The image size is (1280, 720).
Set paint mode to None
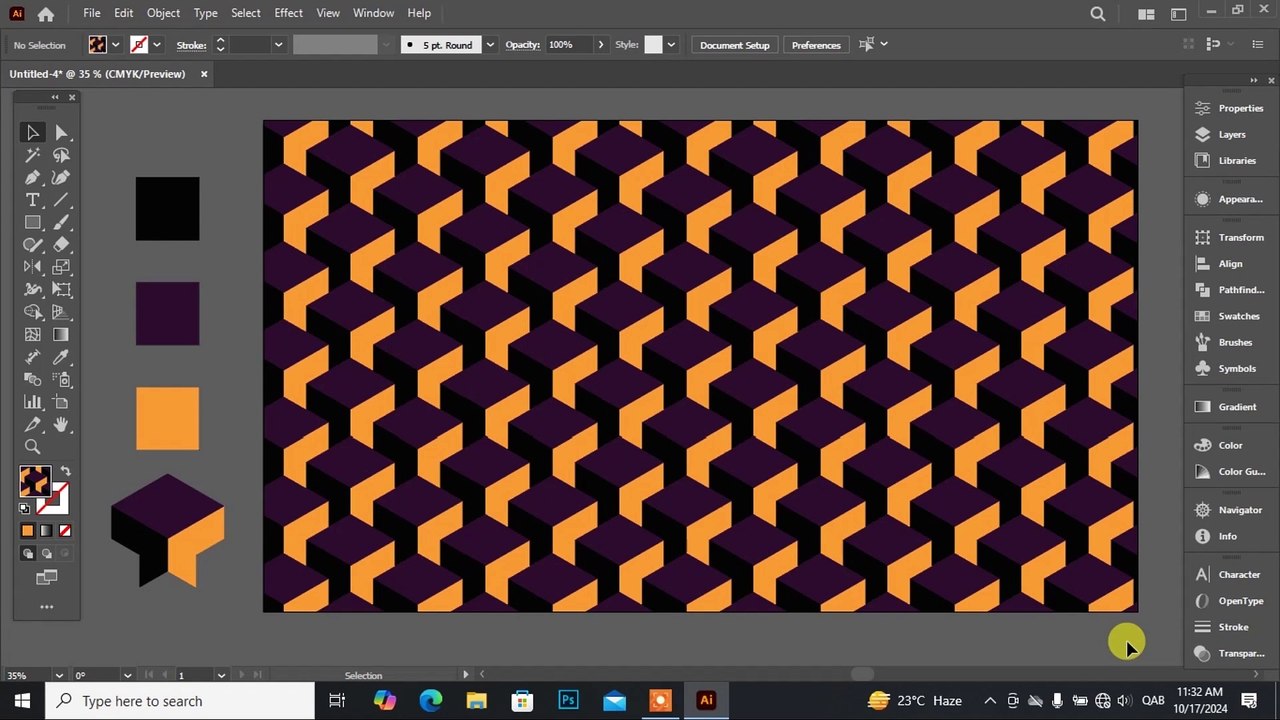click(65, 531)
